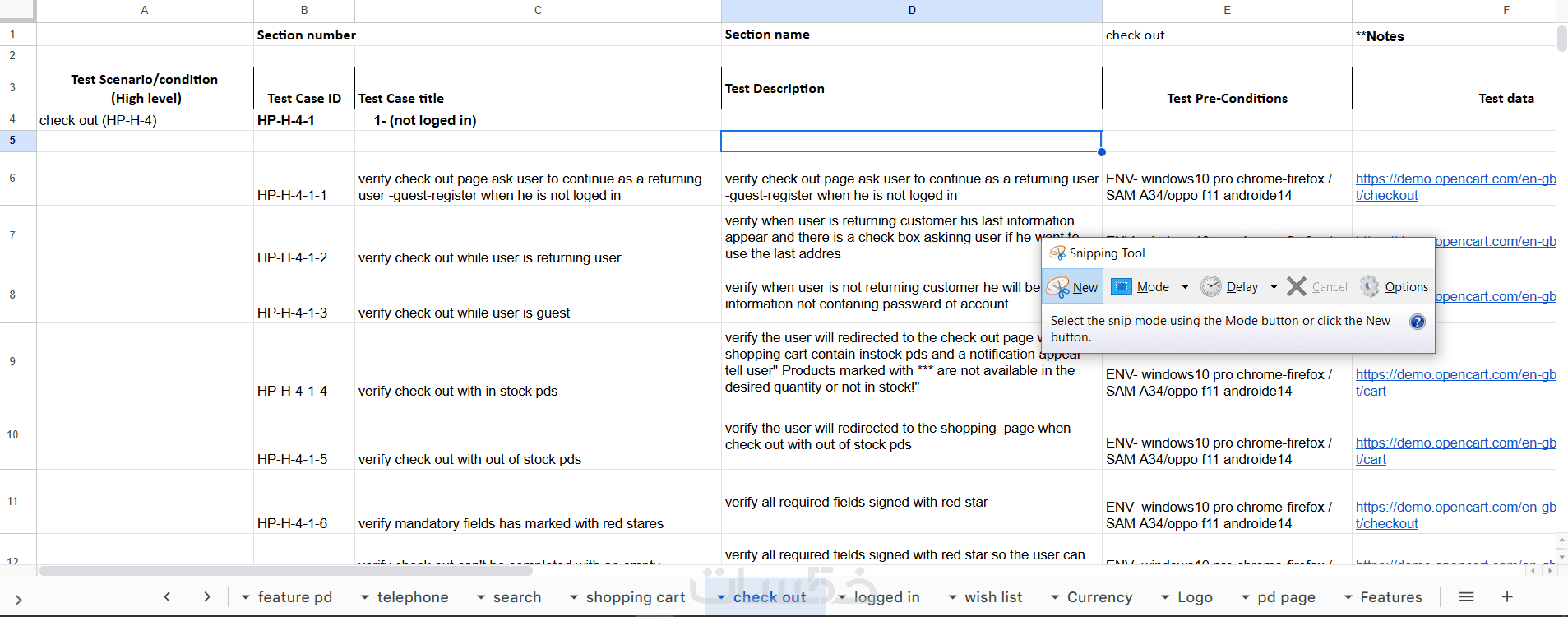1568x617 pixels.
Task: Open the pd page tab dropdown arrow
Action: tap(1245, 597)
